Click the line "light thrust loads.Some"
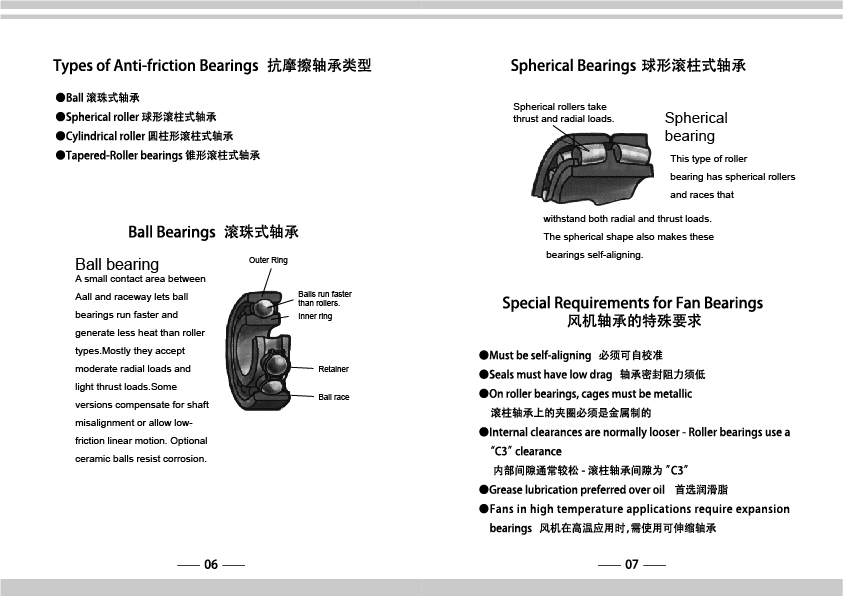Viewport: 843px width, 596px height. [x=126, y=387]
